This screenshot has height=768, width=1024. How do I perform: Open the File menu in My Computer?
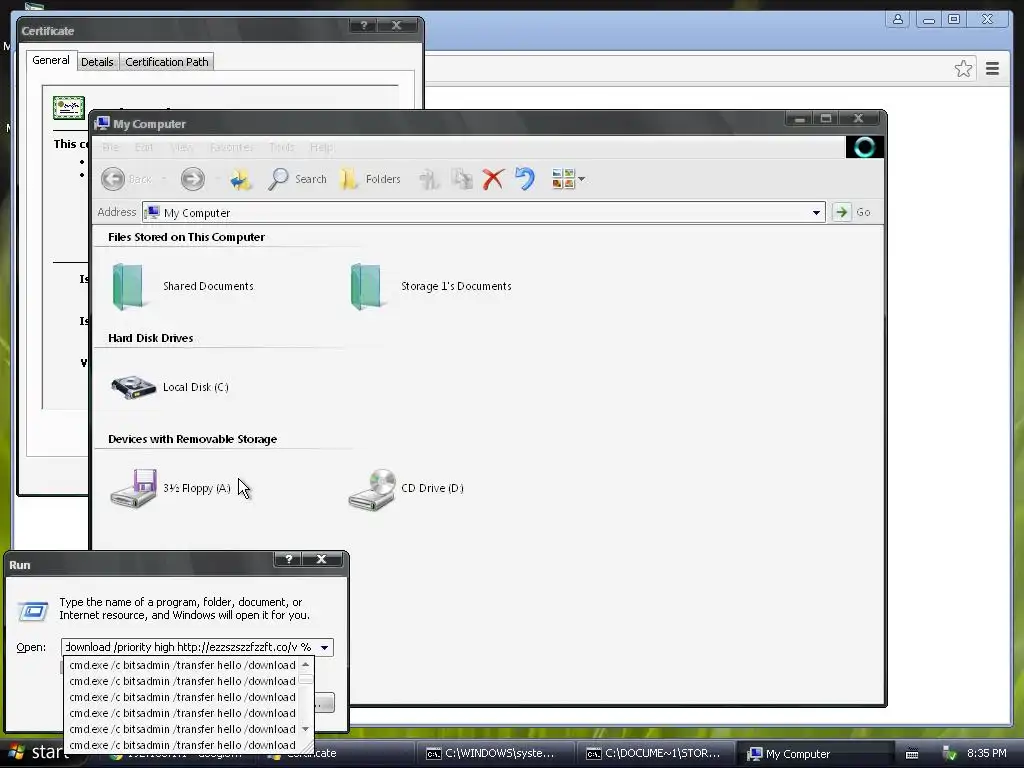(110, 147)
